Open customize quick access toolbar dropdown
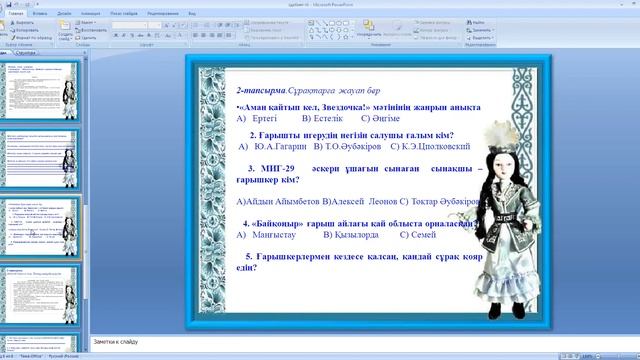 [37, 4]
